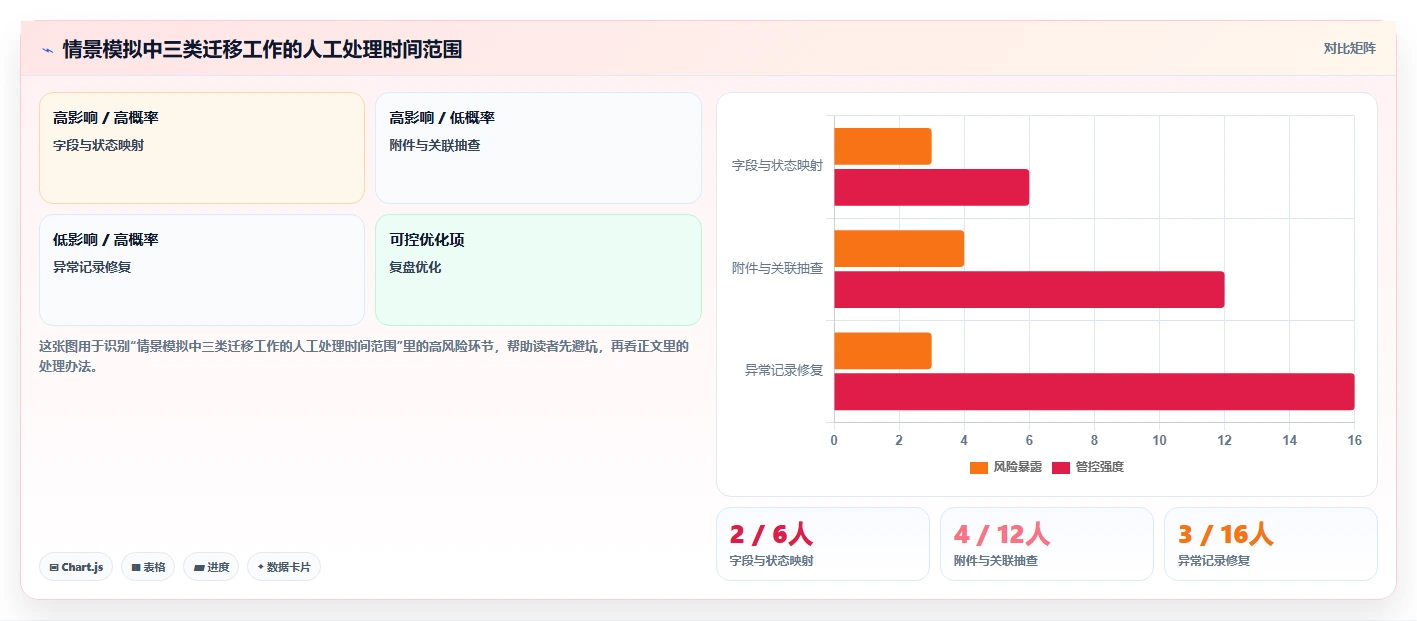Click the orange bar for 字段与状态映射

[x=883, y=146]
